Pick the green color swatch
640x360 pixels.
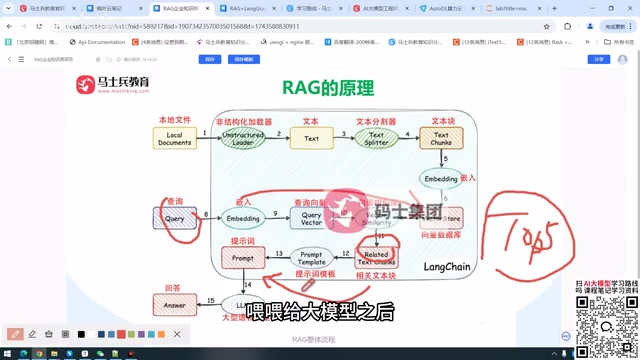[x=131, y=334]
